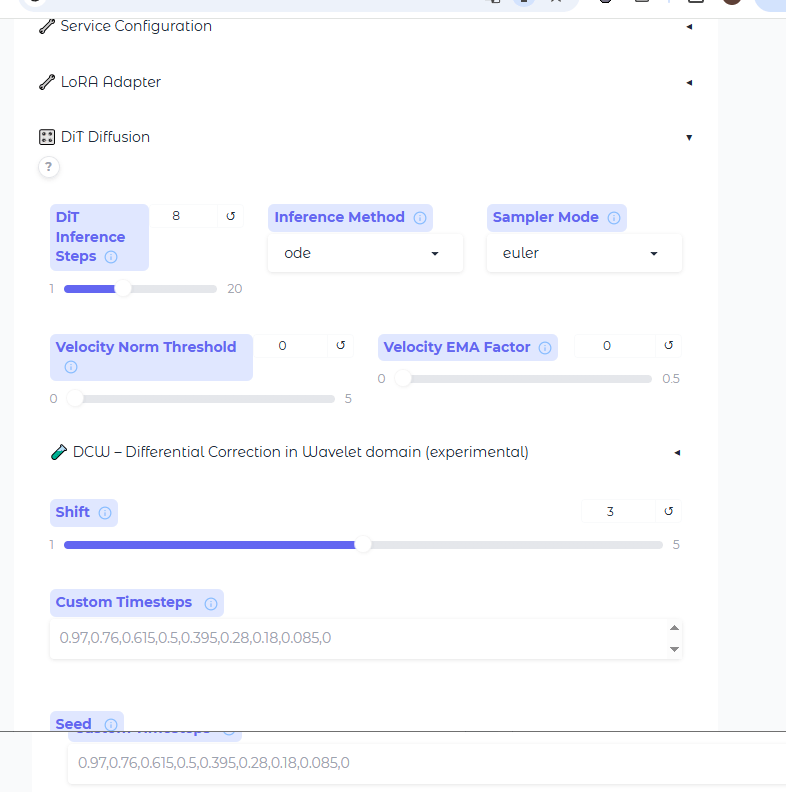The image size is (786, 792).
Task: Click the DiT Inference Steps slider
Action: coord(140,289)
